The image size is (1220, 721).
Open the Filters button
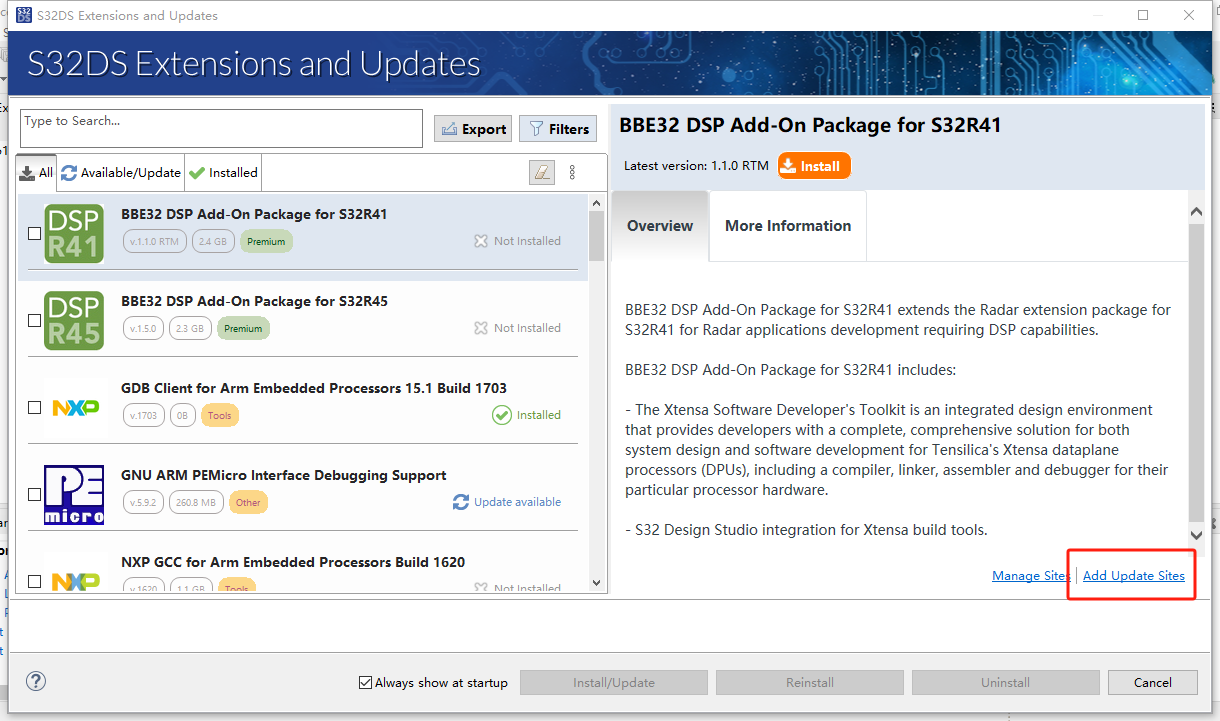558,129
